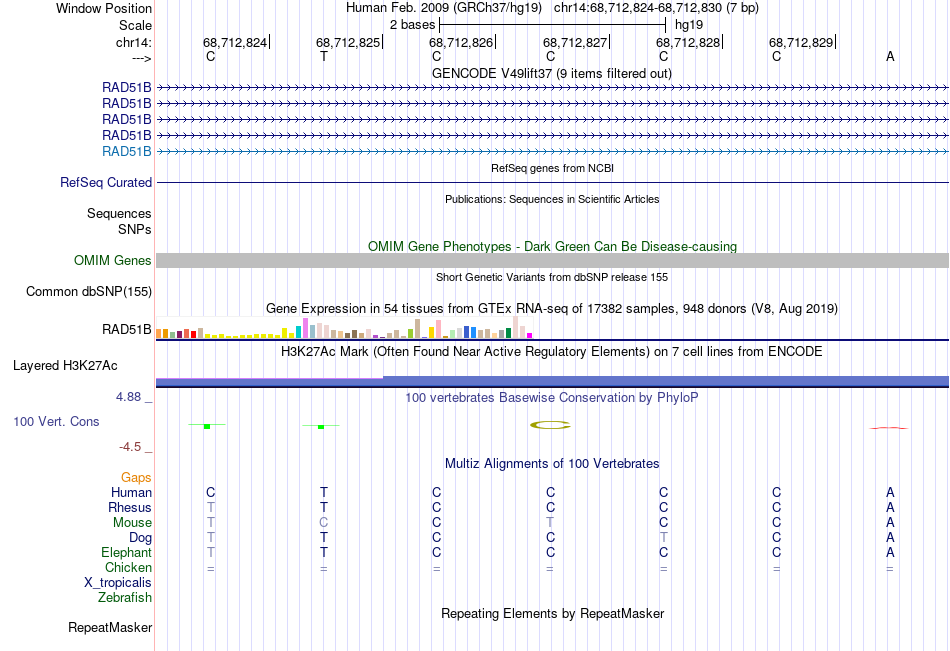The height and width of the screenshot is (651, 950).
Task: Open OMIM Gene Phenotypes track title
Action: click(x=553, y=246)
